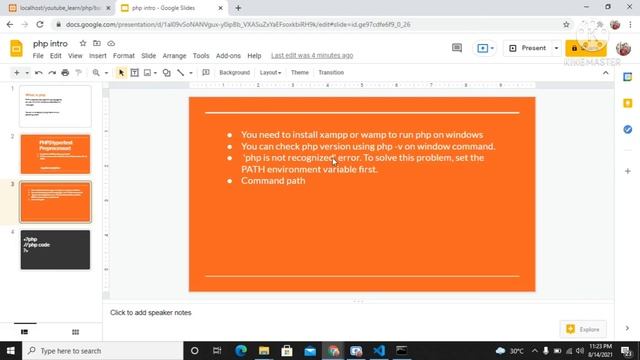The width and height of the screenshot is (640, 360).
Task: Select slide 2 PHP Hypertext thumbnail
Action: 56,154
